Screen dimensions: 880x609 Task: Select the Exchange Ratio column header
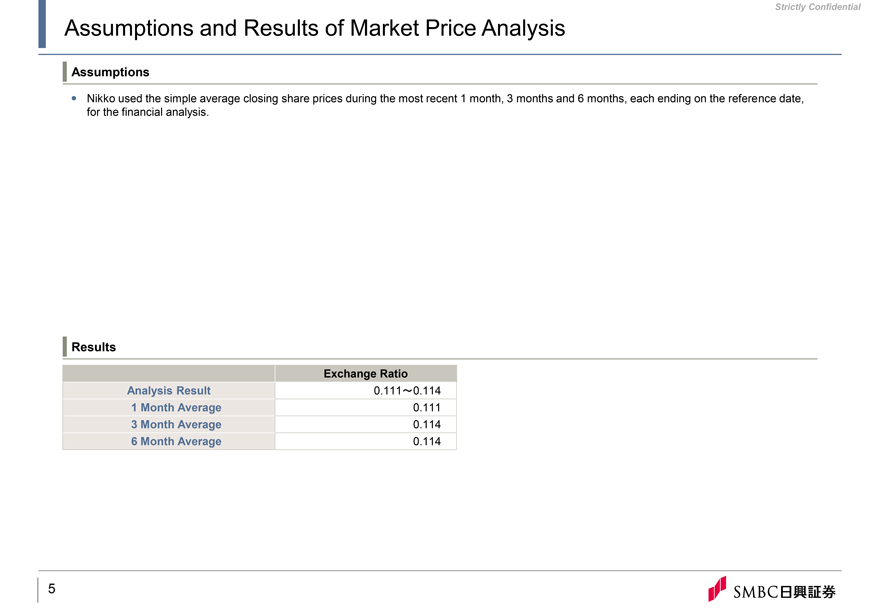click(365, 373)
